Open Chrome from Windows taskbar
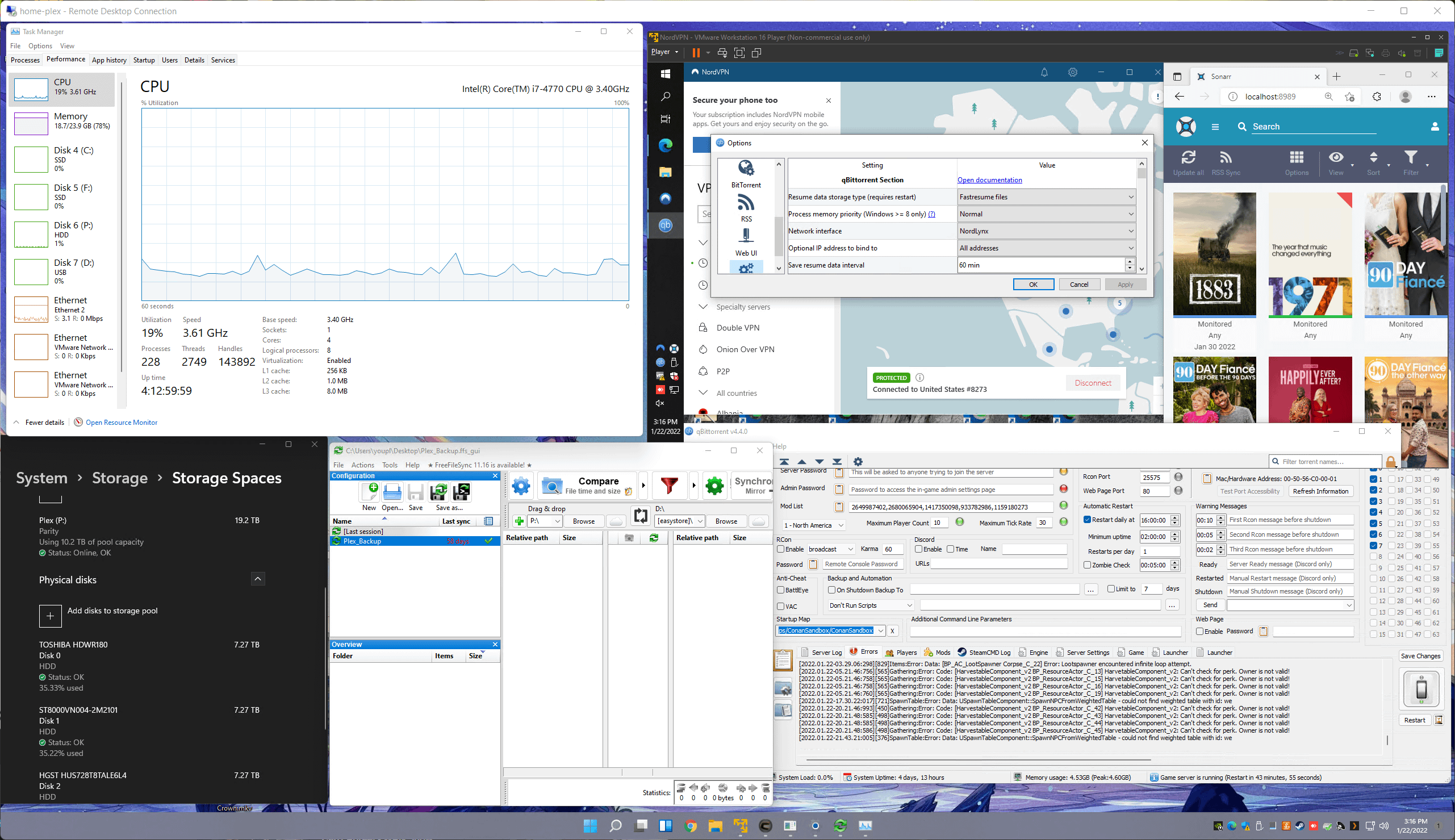 pos(691,826)
